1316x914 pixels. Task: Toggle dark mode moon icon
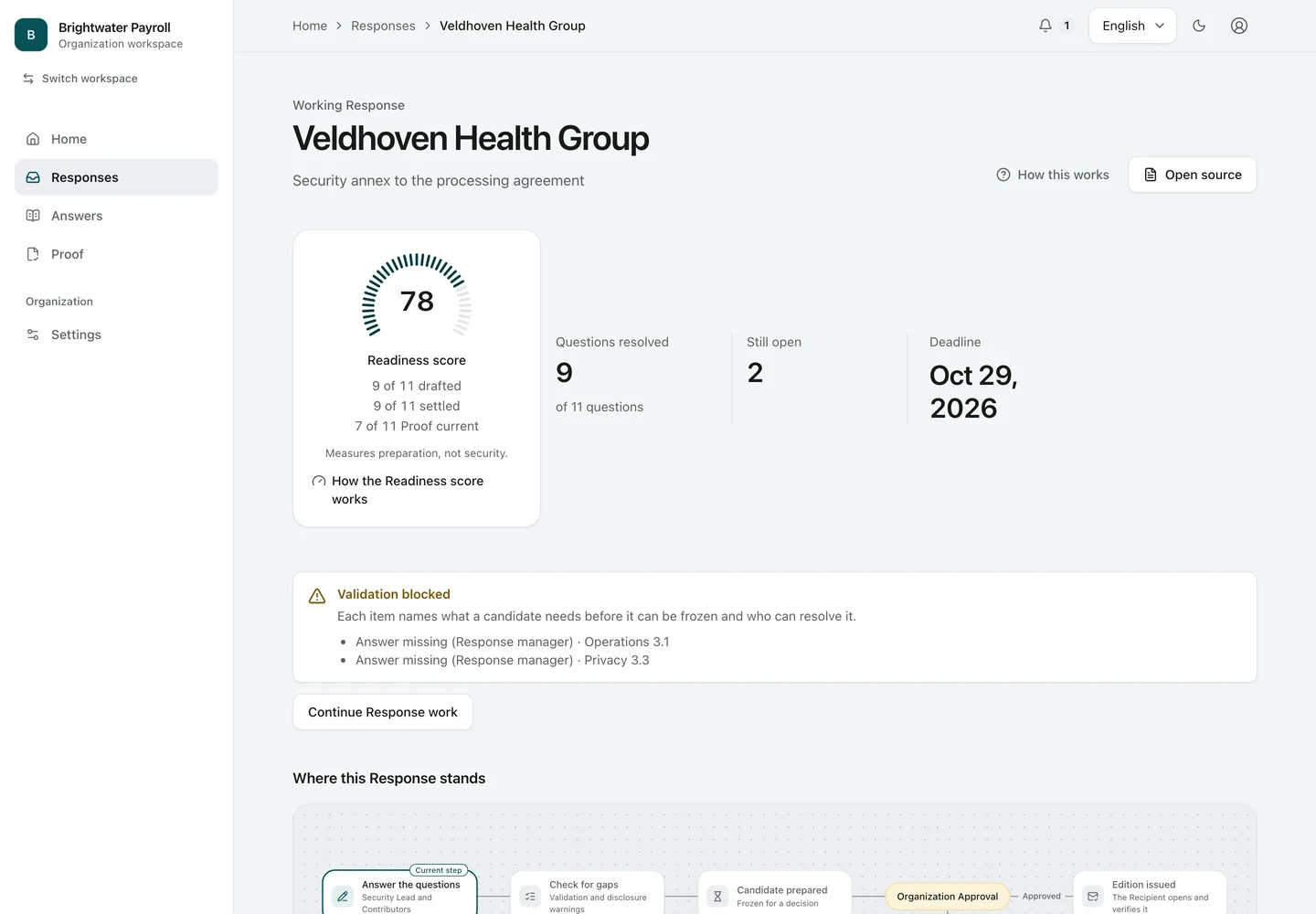click(x=1199, y=26)
